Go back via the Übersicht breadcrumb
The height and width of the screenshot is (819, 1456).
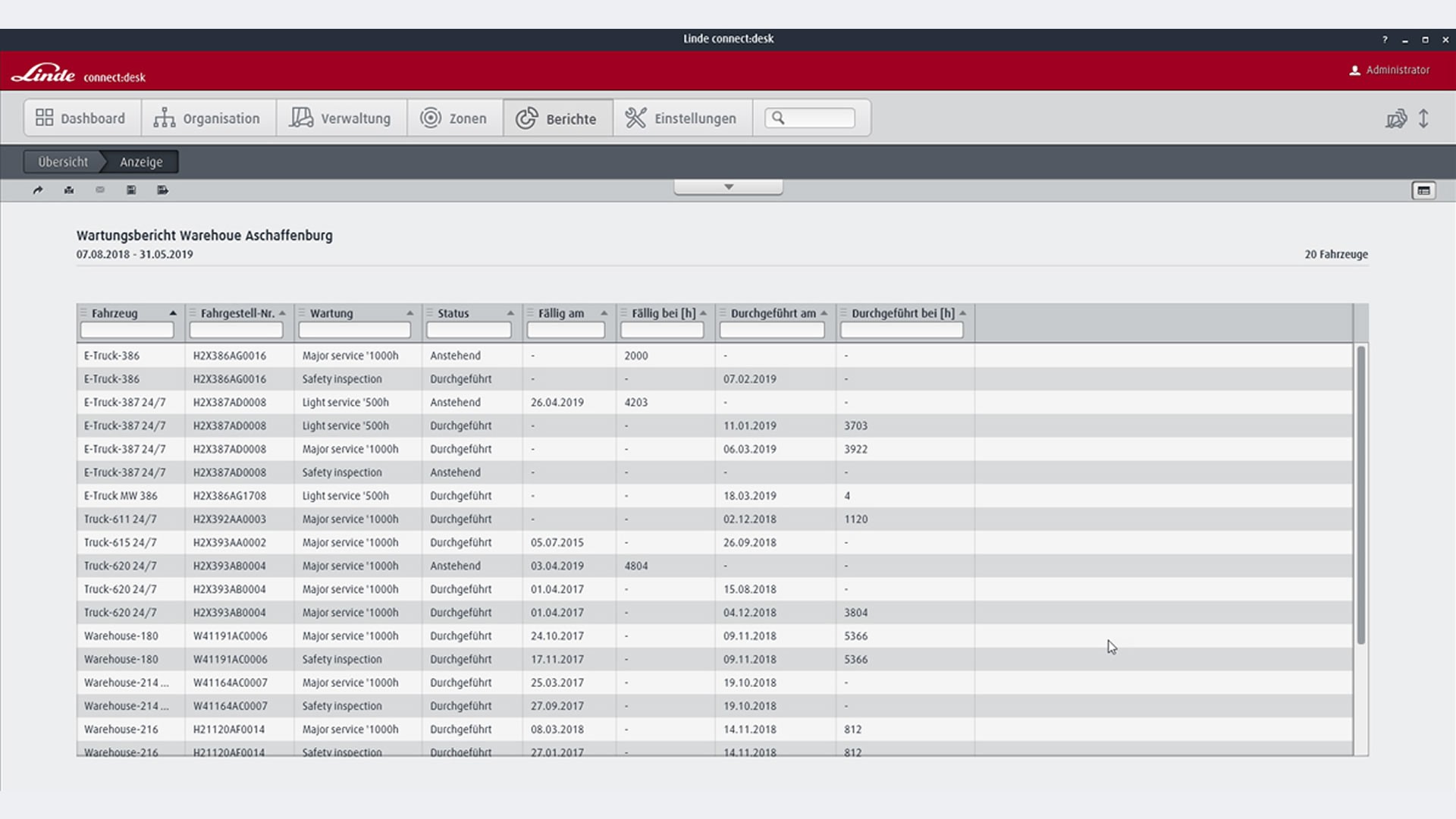[63, 162]
